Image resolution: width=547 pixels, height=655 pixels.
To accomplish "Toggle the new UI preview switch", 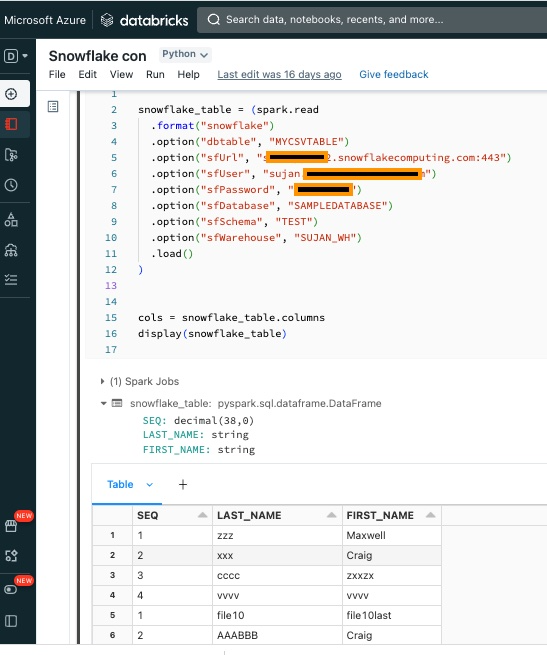I will click(x=11, y=589).
